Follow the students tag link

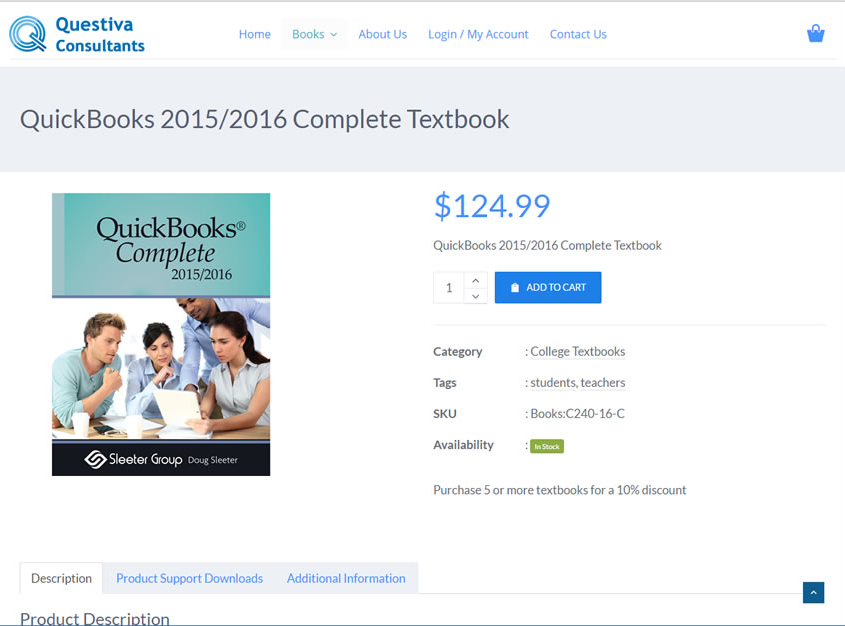[553, 383]
